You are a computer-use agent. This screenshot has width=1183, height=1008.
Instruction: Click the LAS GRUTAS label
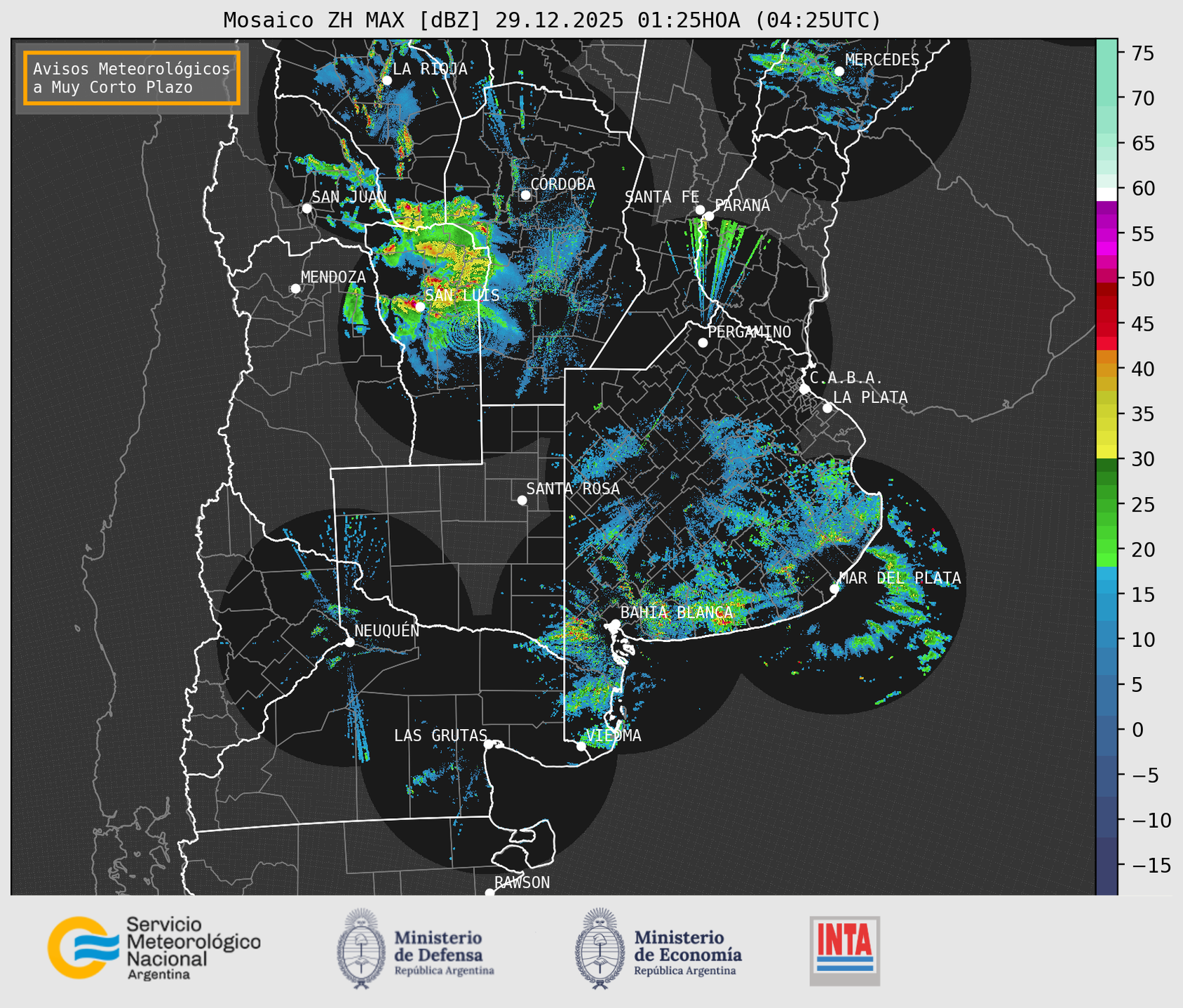coord(440,735)
